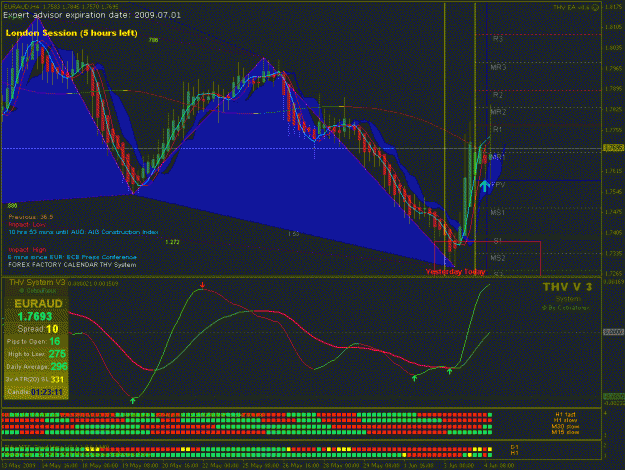Click the Candle 01:23:11 countdown timer
The height and width of the screenshot is (470, 625).
tap(35, 392)
